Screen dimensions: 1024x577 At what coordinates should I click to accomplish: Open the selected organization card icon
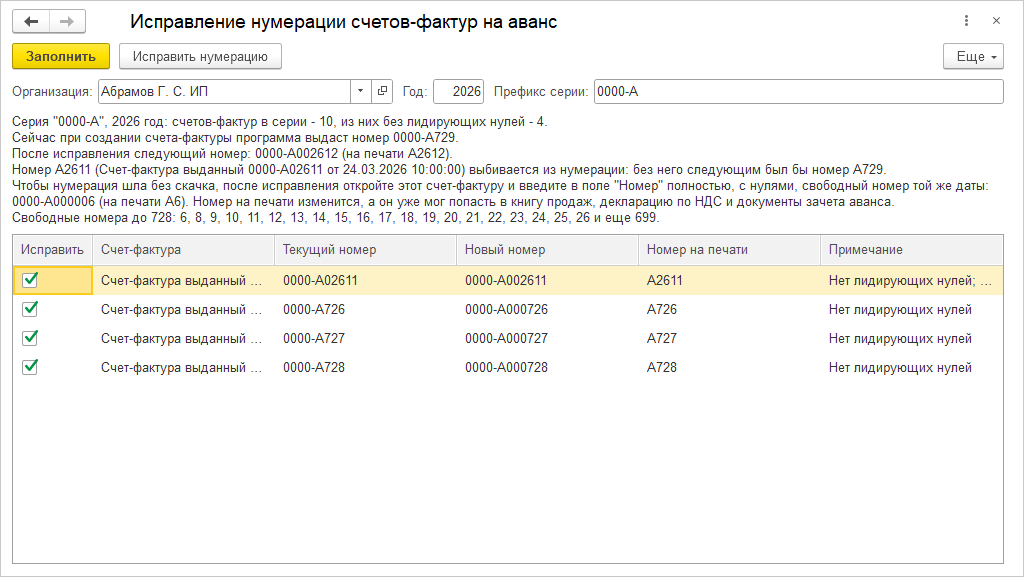(382, 91)
